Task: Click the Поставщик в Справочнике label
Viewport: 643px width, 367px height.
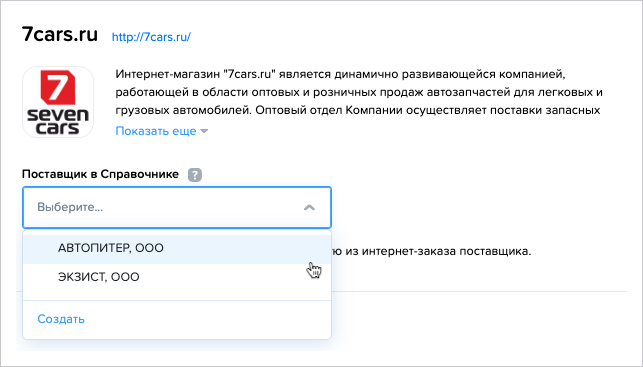Action: (100, 174)
